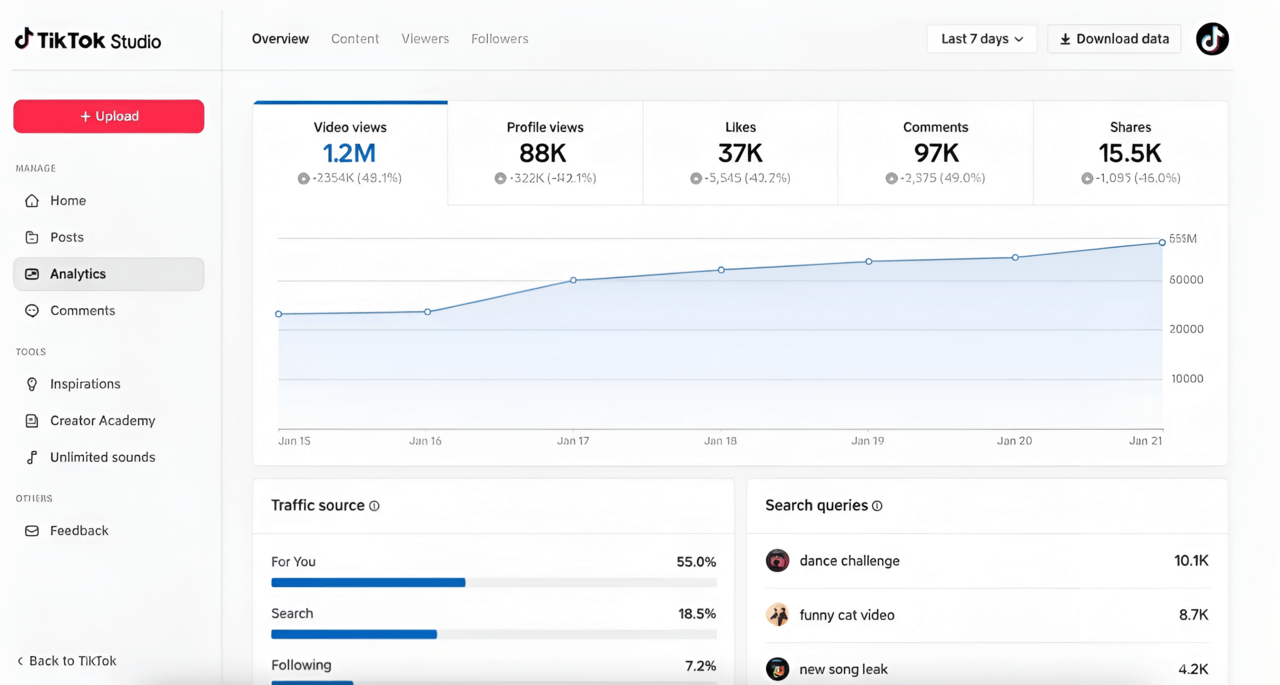Click the TikTok Studio logo
This screenshot has height=685, width=1280.
click(x=86, y=38)
